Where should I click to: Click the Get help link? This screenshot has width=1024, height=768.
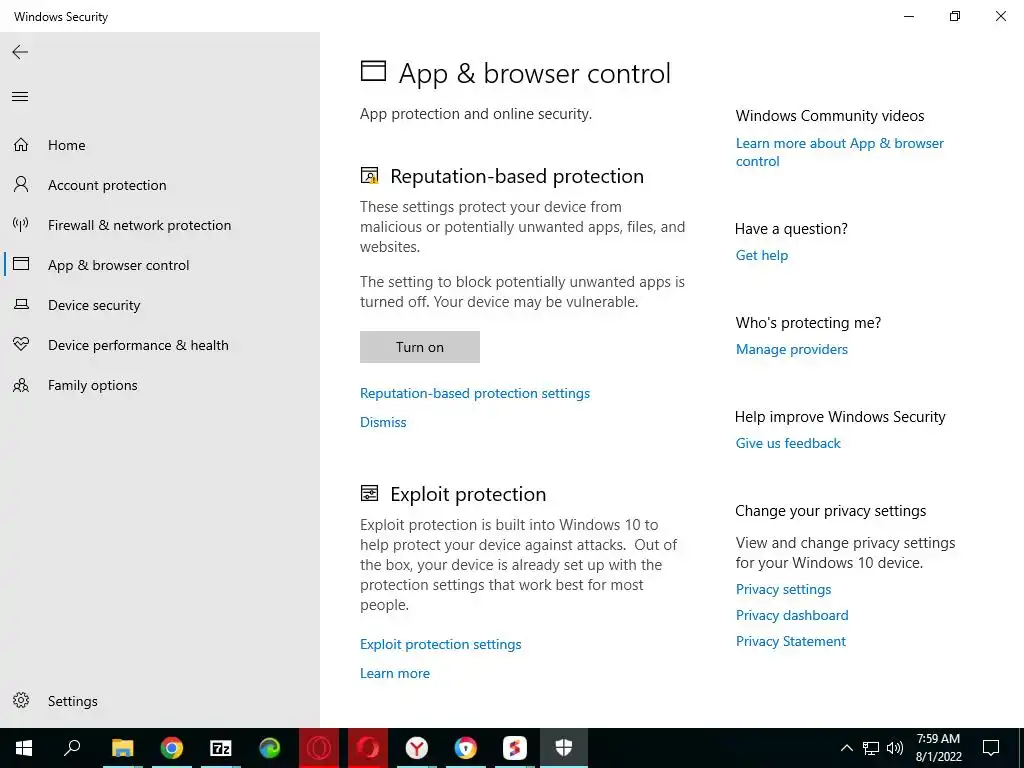(762, 255)
